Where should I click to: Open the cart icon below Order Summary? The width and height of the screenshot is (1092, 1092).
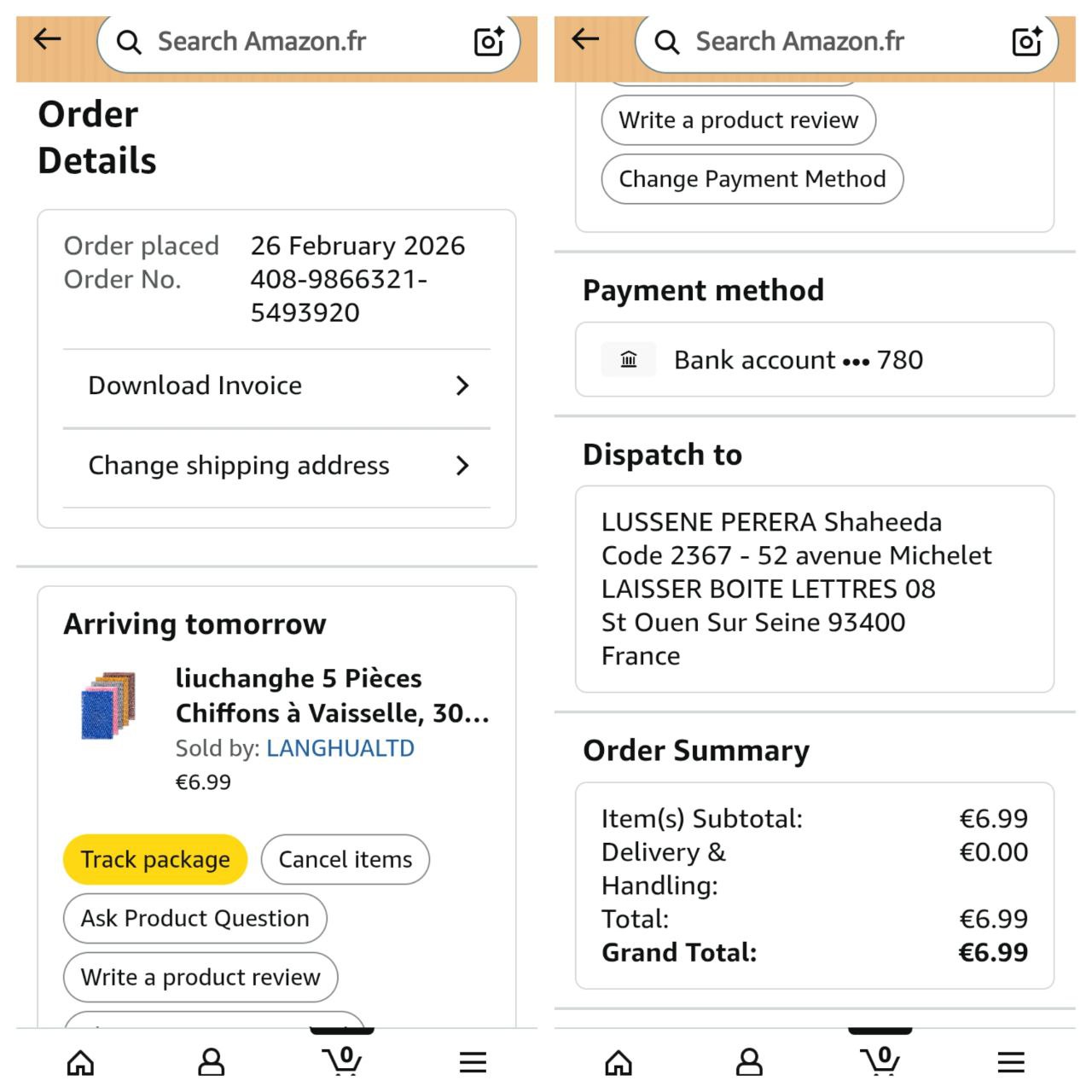pyautogui.click(x=880, y=1060)
